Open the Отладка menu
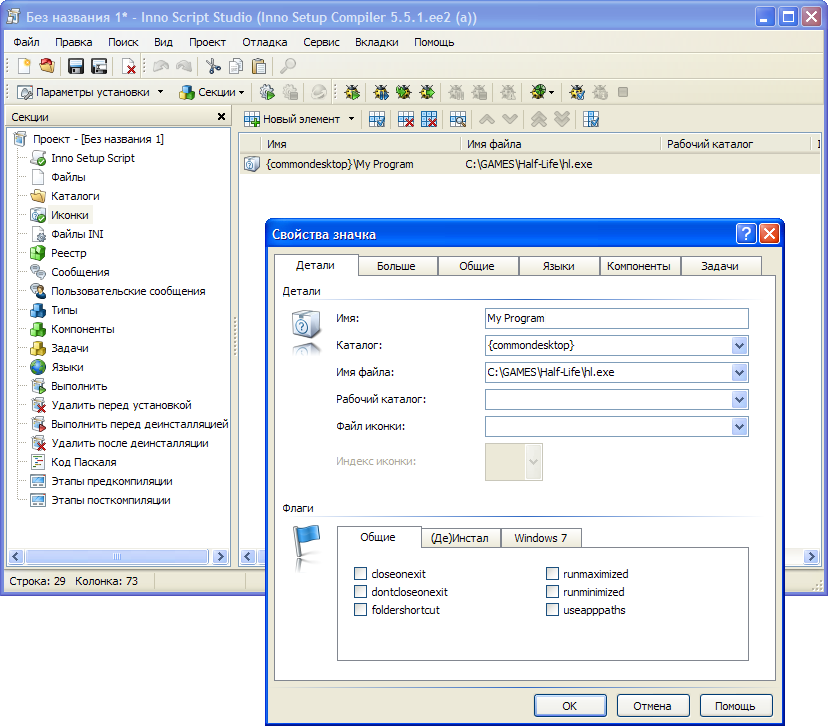Viewport: 828px width, 726px height. click(264, 42)
